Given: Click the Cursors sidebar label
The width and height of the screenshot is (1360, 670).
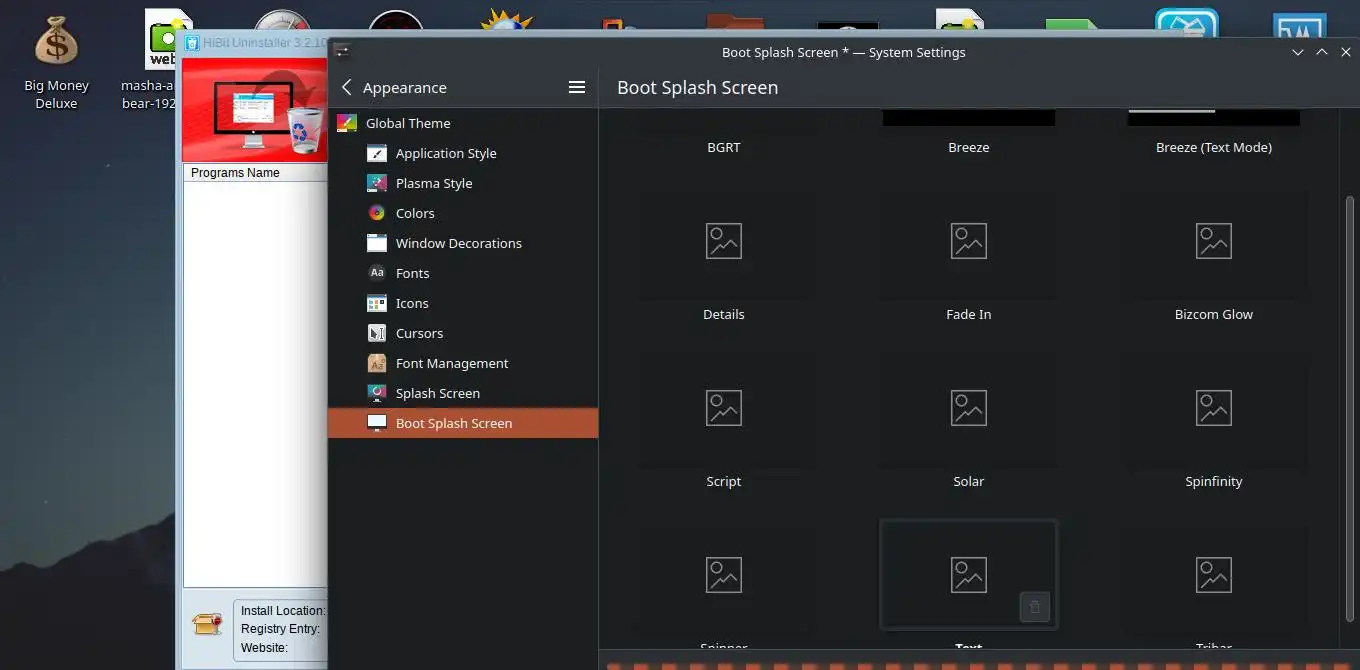Looking at the screenshot, I should (x=420, y=333).
